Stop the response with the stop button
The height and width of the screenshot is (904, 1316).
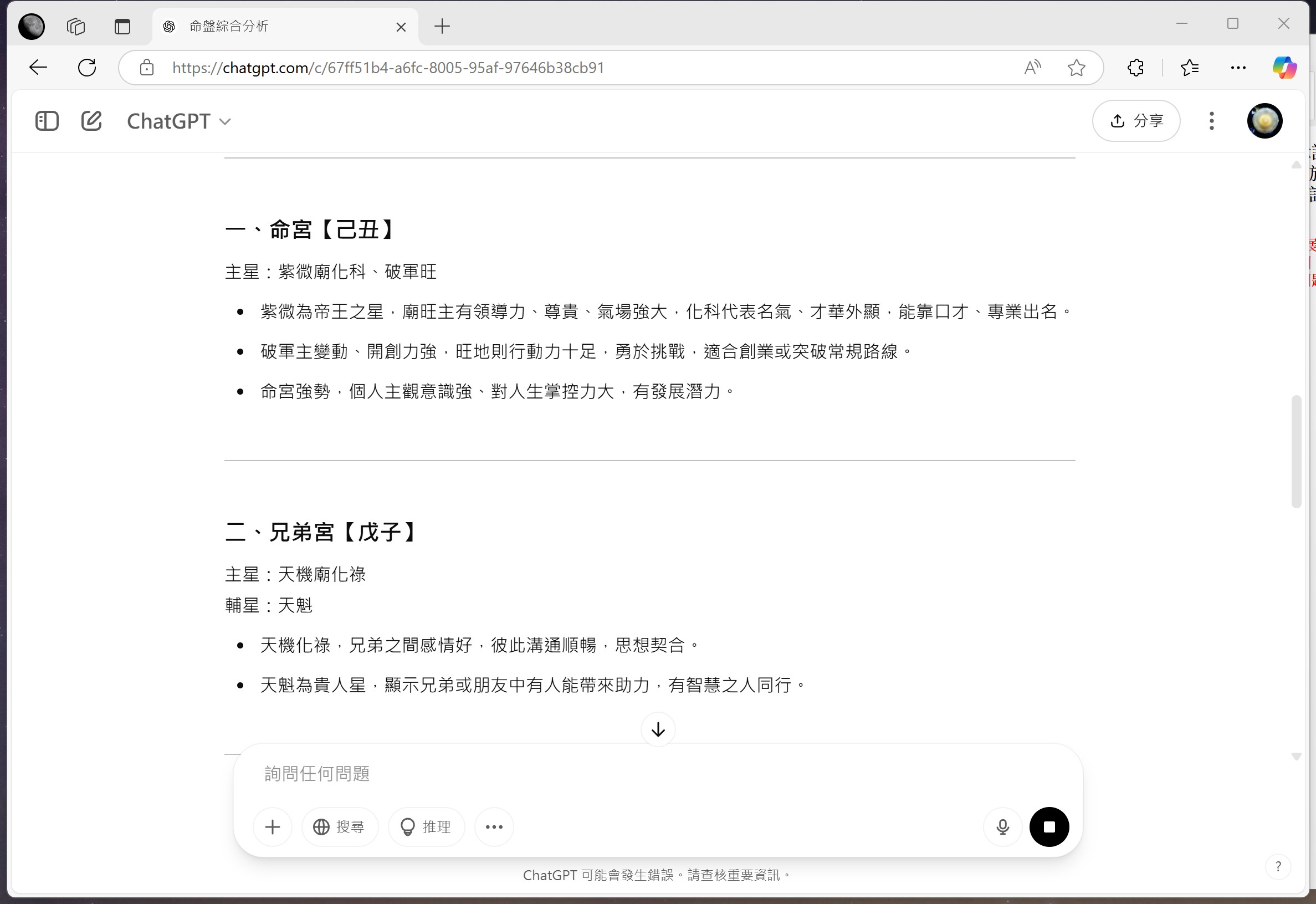tap(1049, 827)
